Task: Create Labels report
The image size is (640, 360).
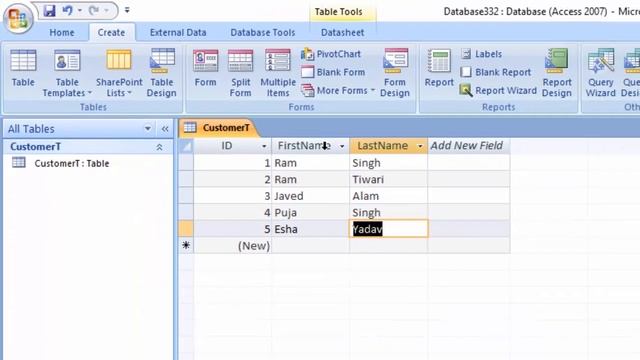Action: pyautogui.click(x=482, y=54)
